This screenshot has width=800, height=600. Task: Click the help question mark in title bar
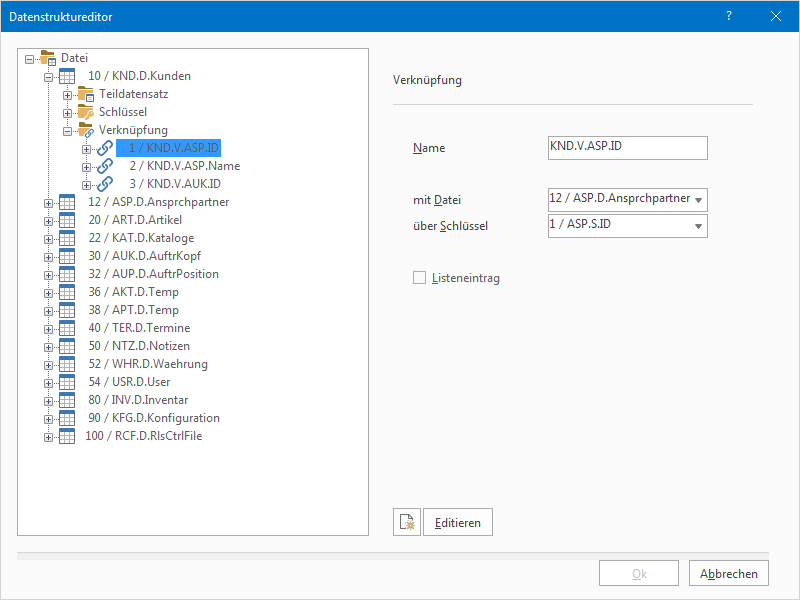point(729,16)
